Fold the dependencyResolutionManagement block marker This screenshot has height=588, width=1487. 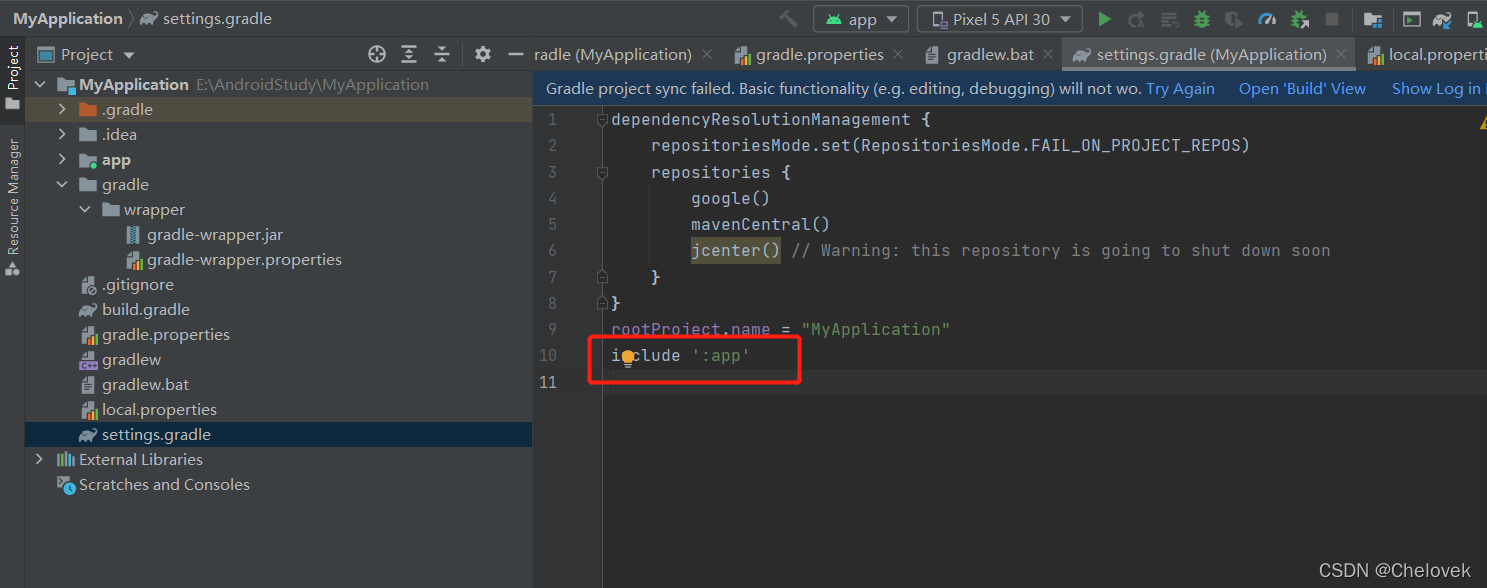click(602, 120)
